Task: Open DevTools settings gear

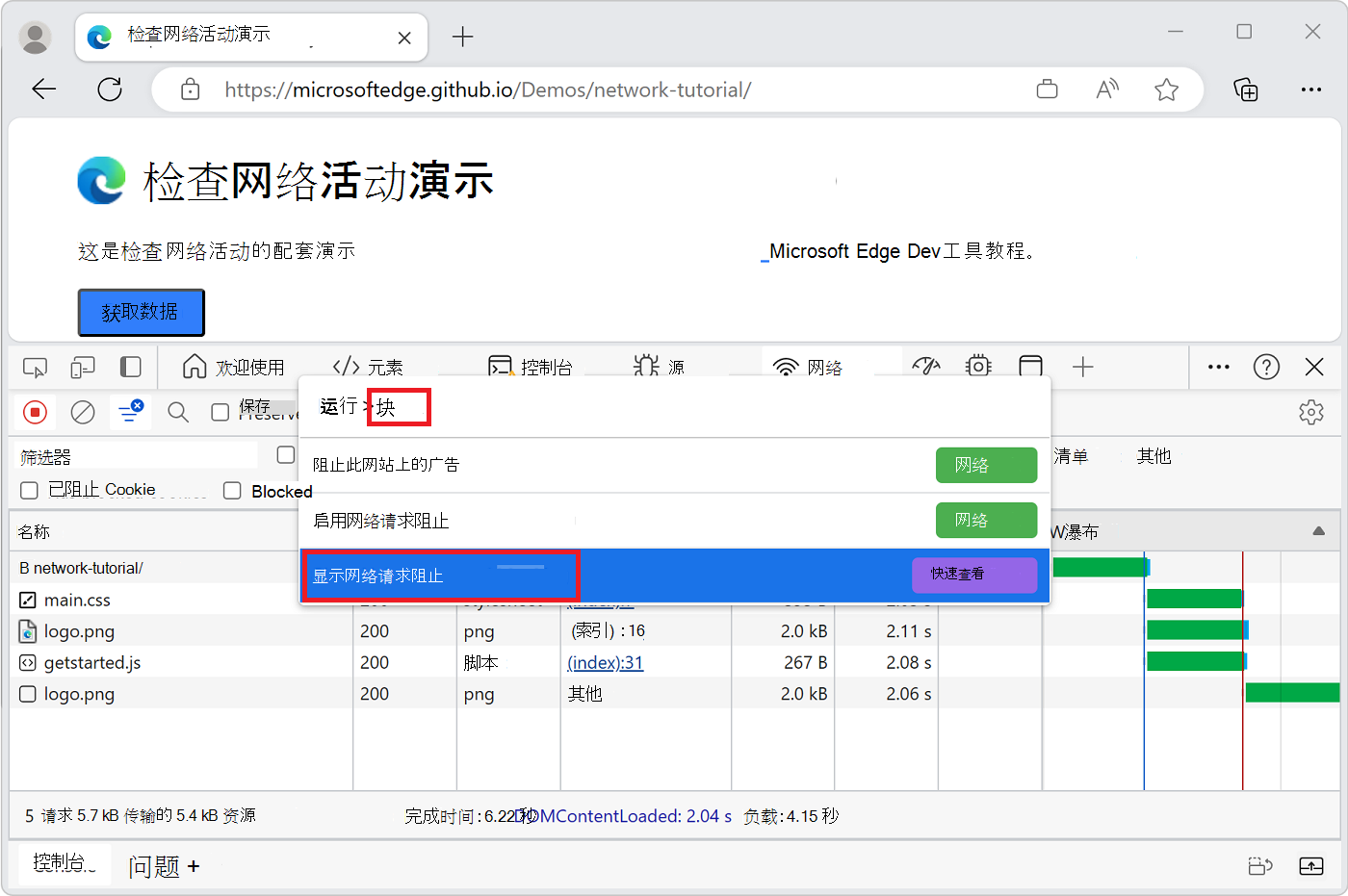Action: click(1311, 412)
